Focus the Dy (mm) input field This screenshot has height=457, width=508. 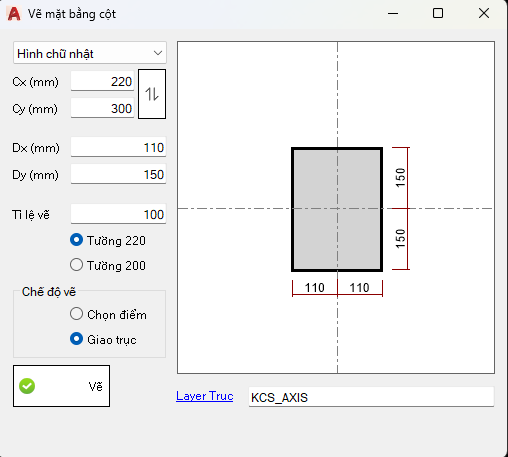coord(118,174)
